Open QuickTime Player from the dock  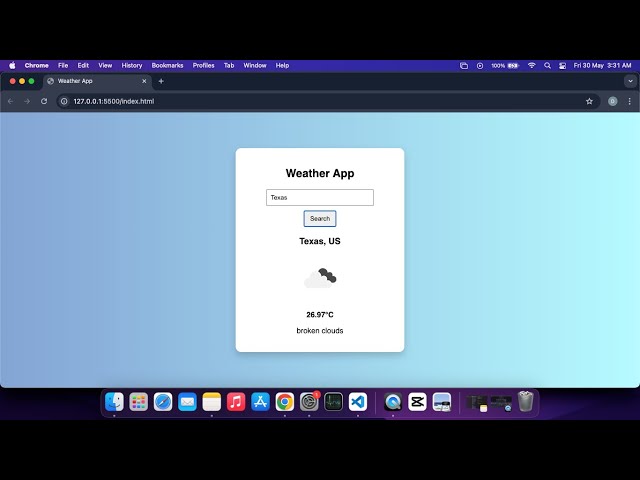pyautogui.click(x=393, y=402)
